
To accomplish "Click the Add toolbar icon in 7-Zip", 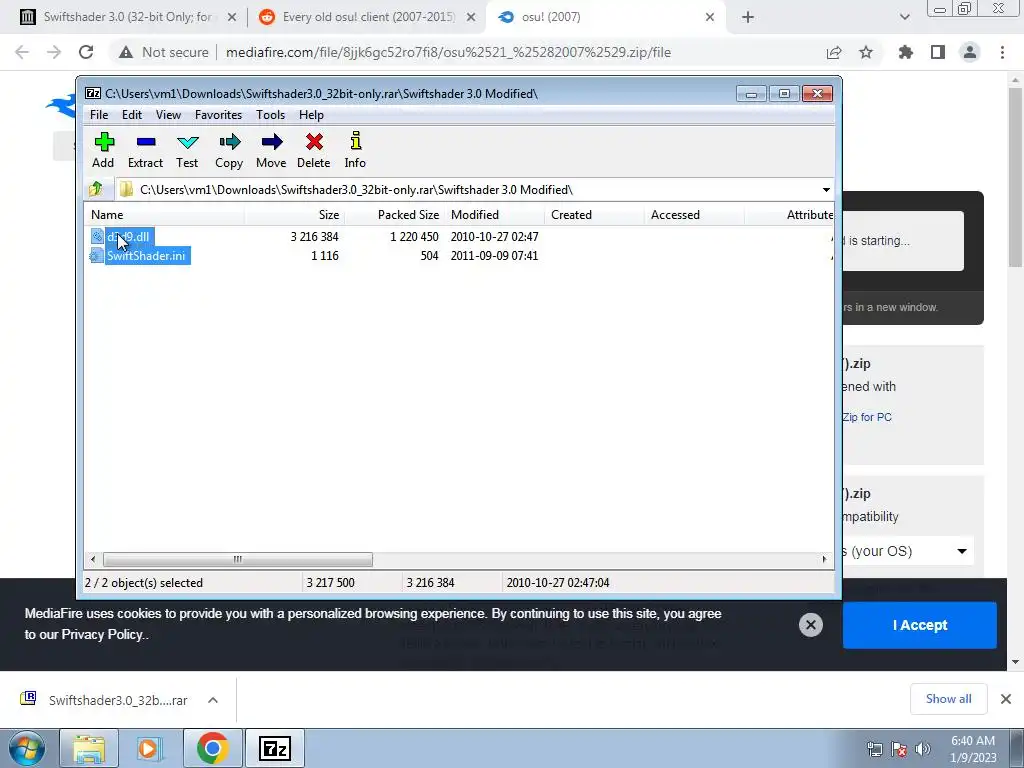I will point(103,150).
